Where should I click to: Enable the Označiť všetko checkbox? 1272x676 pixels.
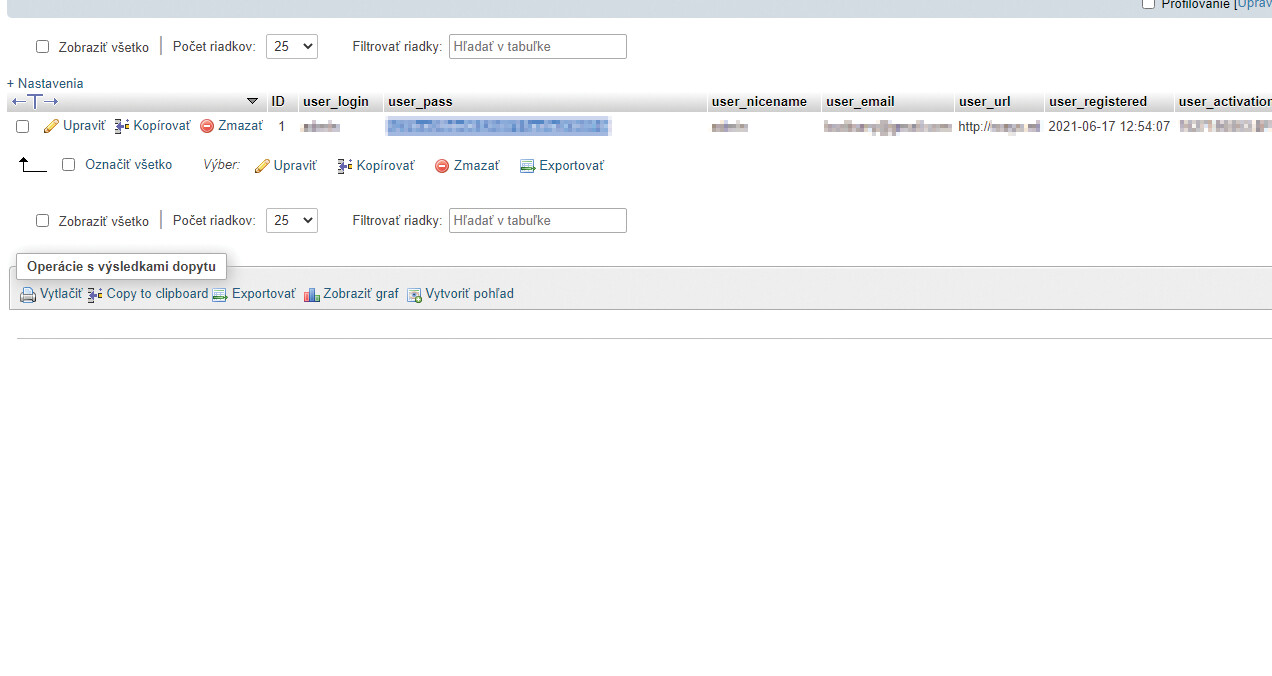pyautogui.click(x=69, y=165)
